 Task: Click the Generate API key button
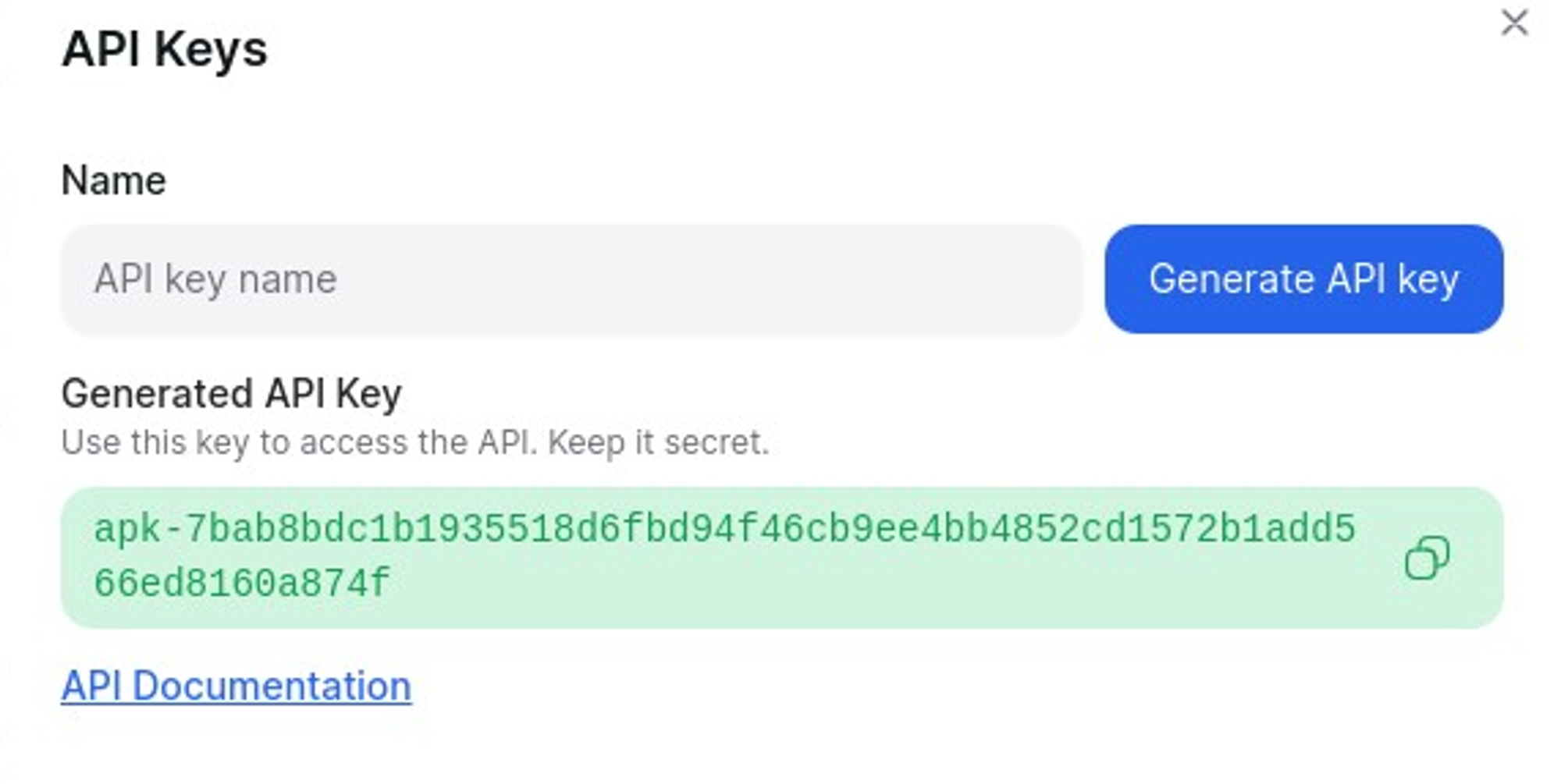point(1304,280)
